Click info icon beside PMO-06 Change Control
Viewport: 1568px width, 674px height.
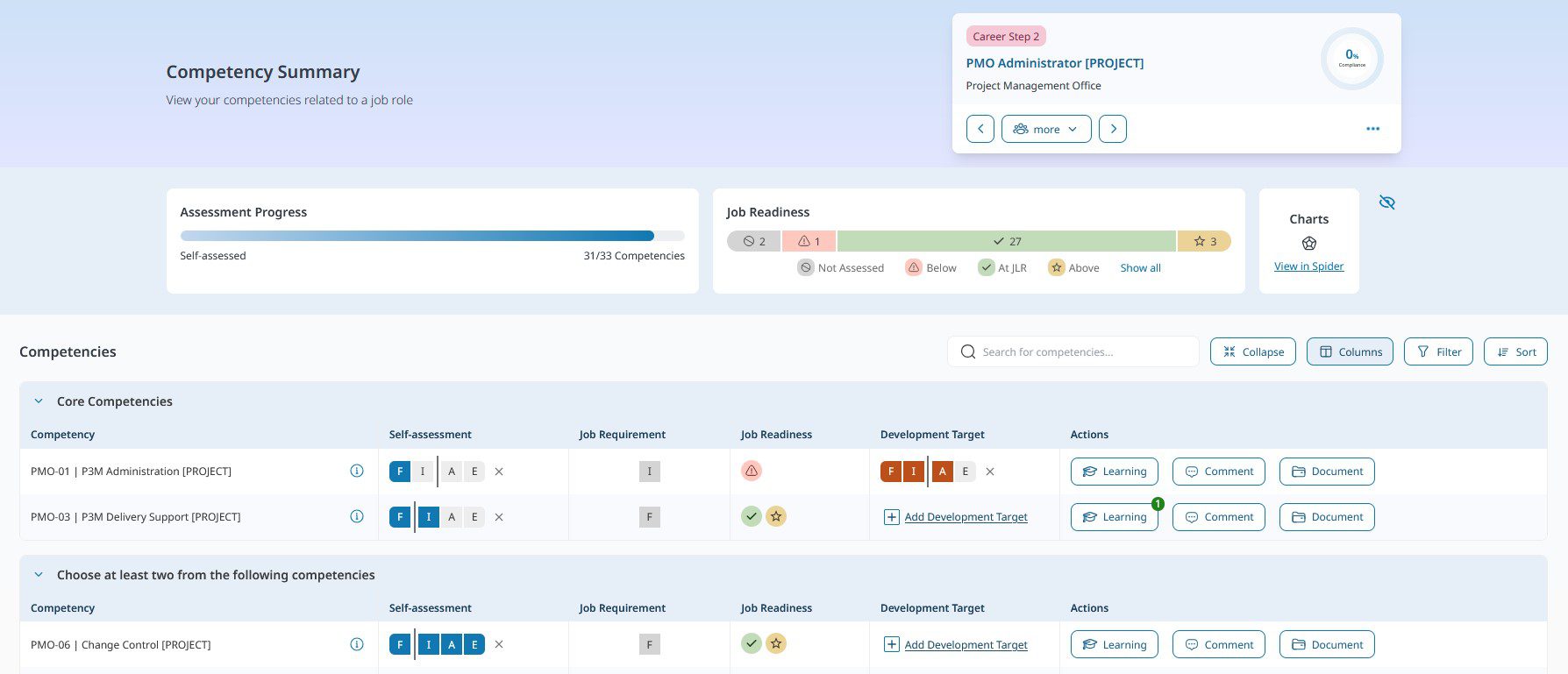point(357,644)
